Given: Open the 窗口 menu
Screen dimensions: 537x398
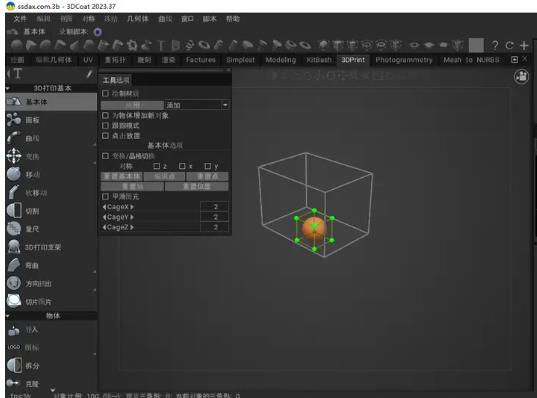Looking at the screenshot, I should [x=187, y=19].
